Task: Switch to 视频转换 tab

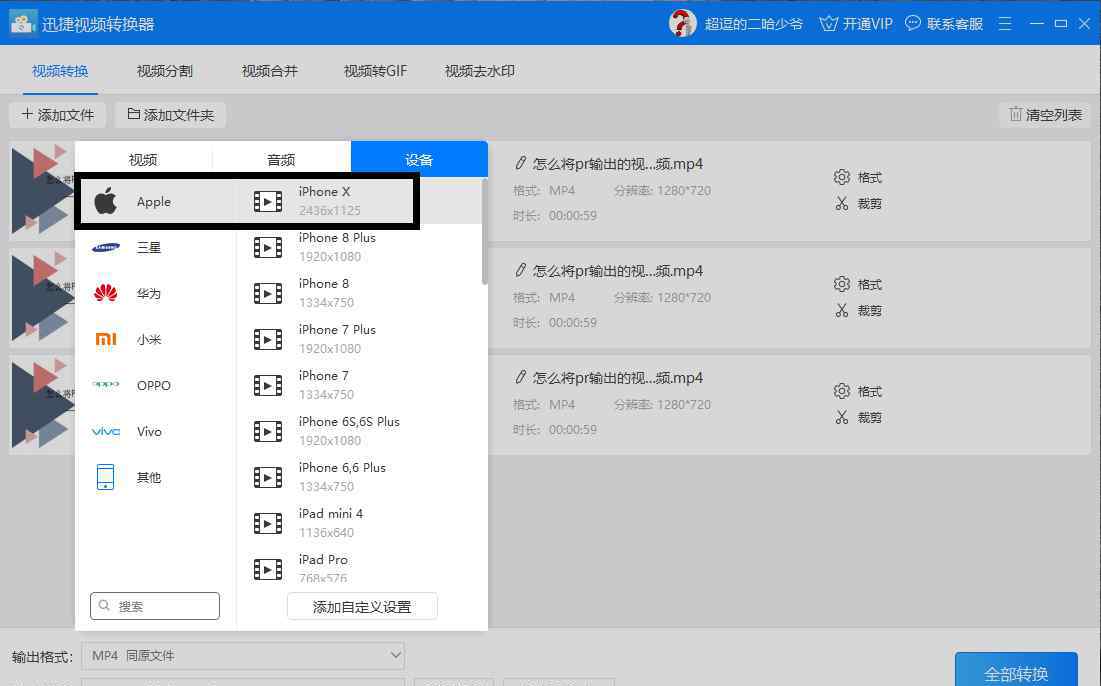Action: point(60,71)
